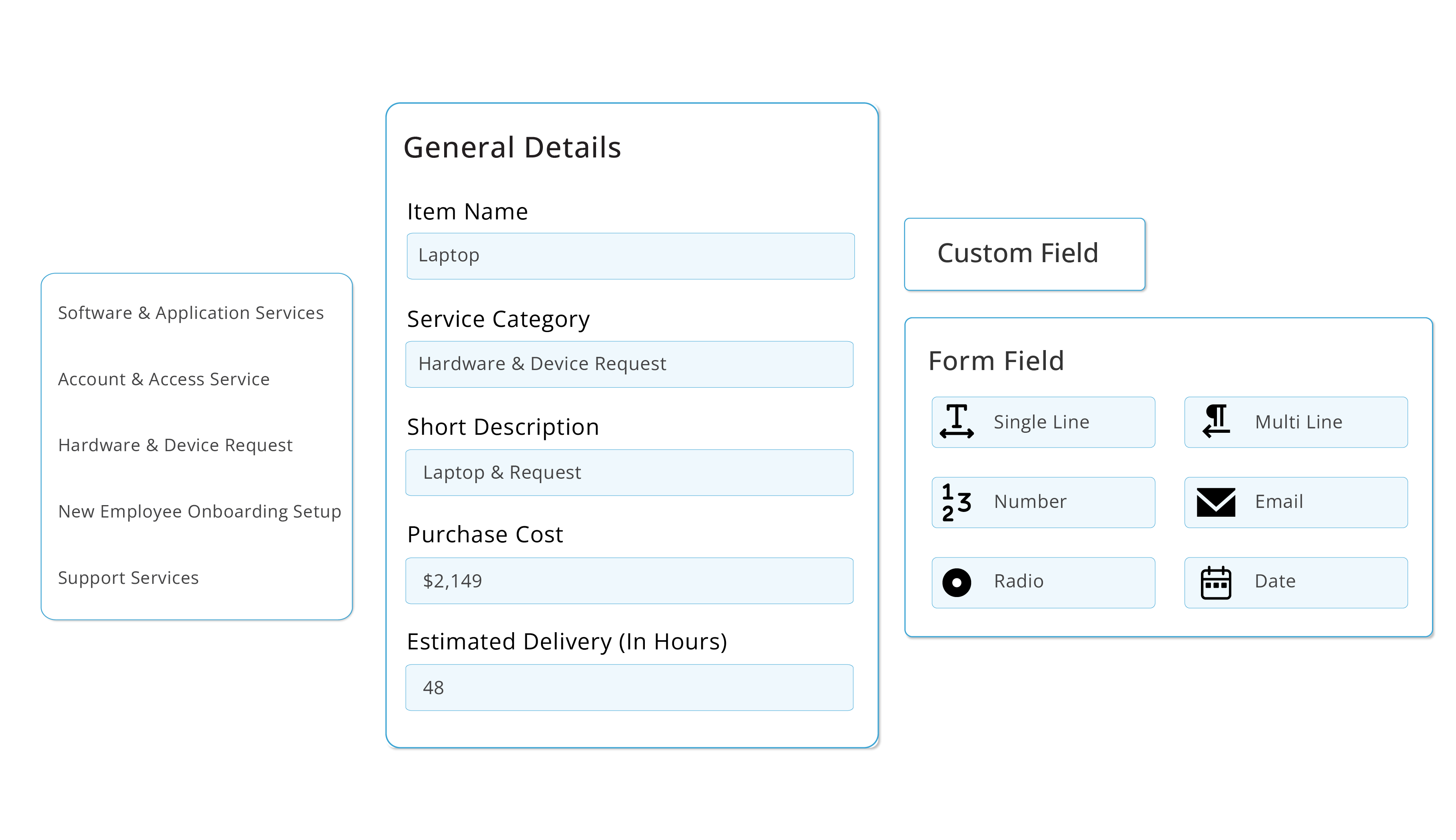Open the Service Category selector
The width and height of the screenshot is (1456, 840).
coord(629,364)
